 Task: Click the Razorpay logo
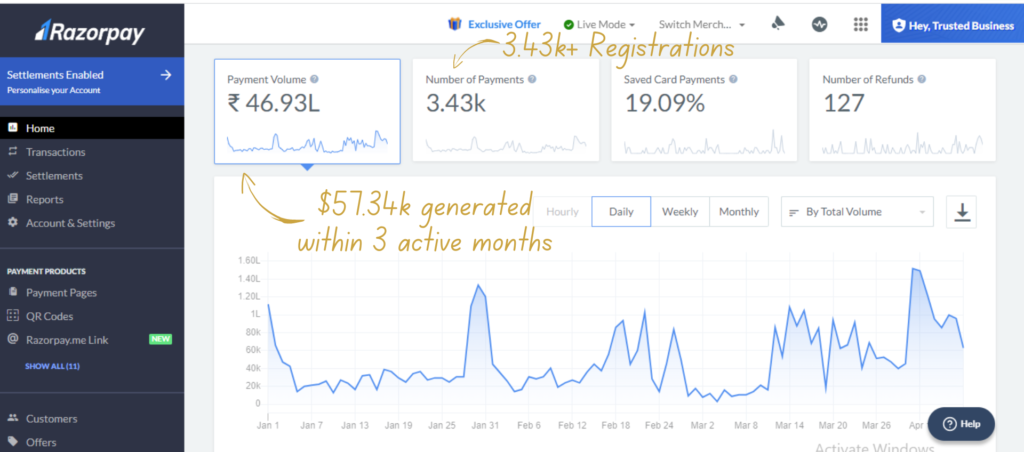89,31
